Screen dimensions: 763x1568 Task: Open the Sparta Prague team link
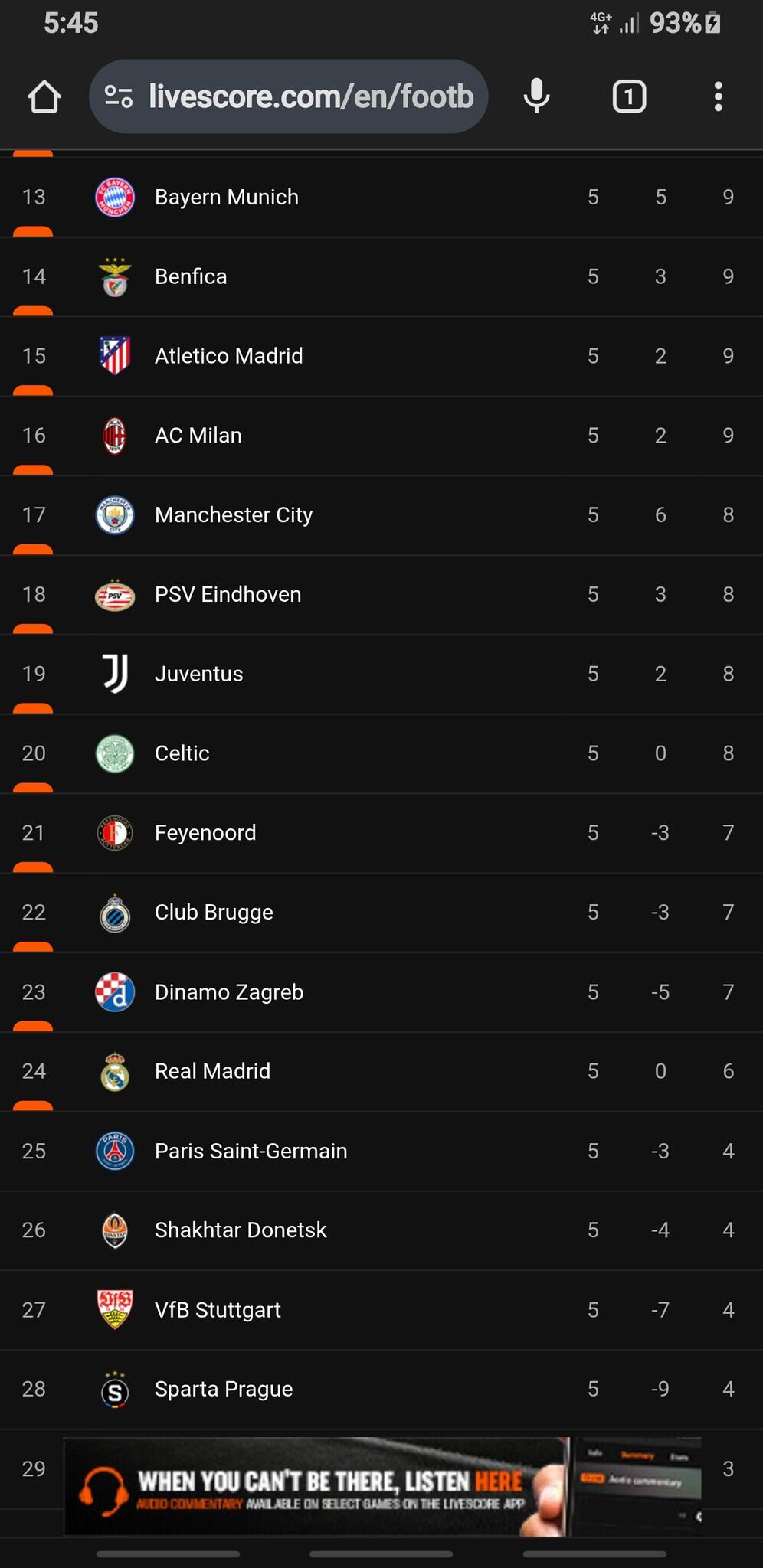point(224,1389)
